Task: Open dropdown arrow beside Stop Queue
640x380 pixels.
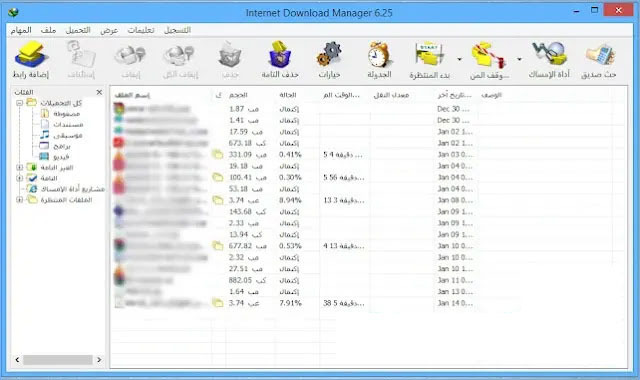Action: click(x=519, y=60)
